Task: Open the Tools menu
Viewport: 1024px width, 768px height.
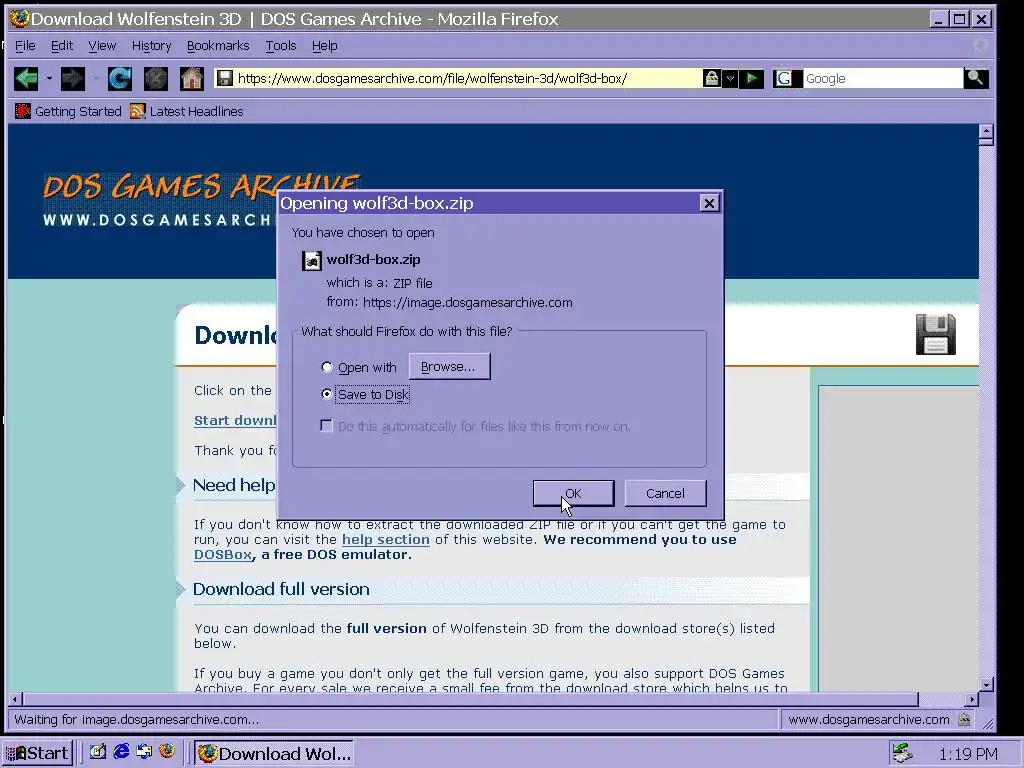Action: tap(281, 46)
